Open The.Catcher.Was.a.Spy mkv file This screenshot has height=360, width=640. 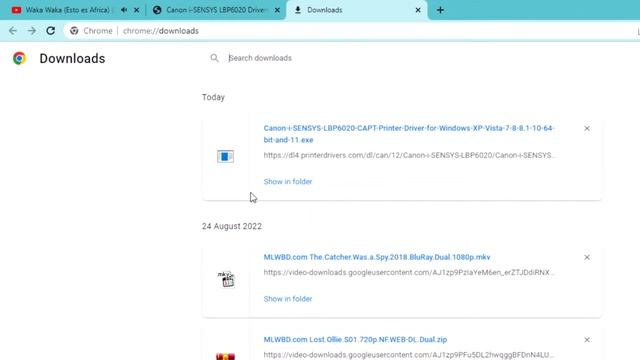(x=377, y=257)
